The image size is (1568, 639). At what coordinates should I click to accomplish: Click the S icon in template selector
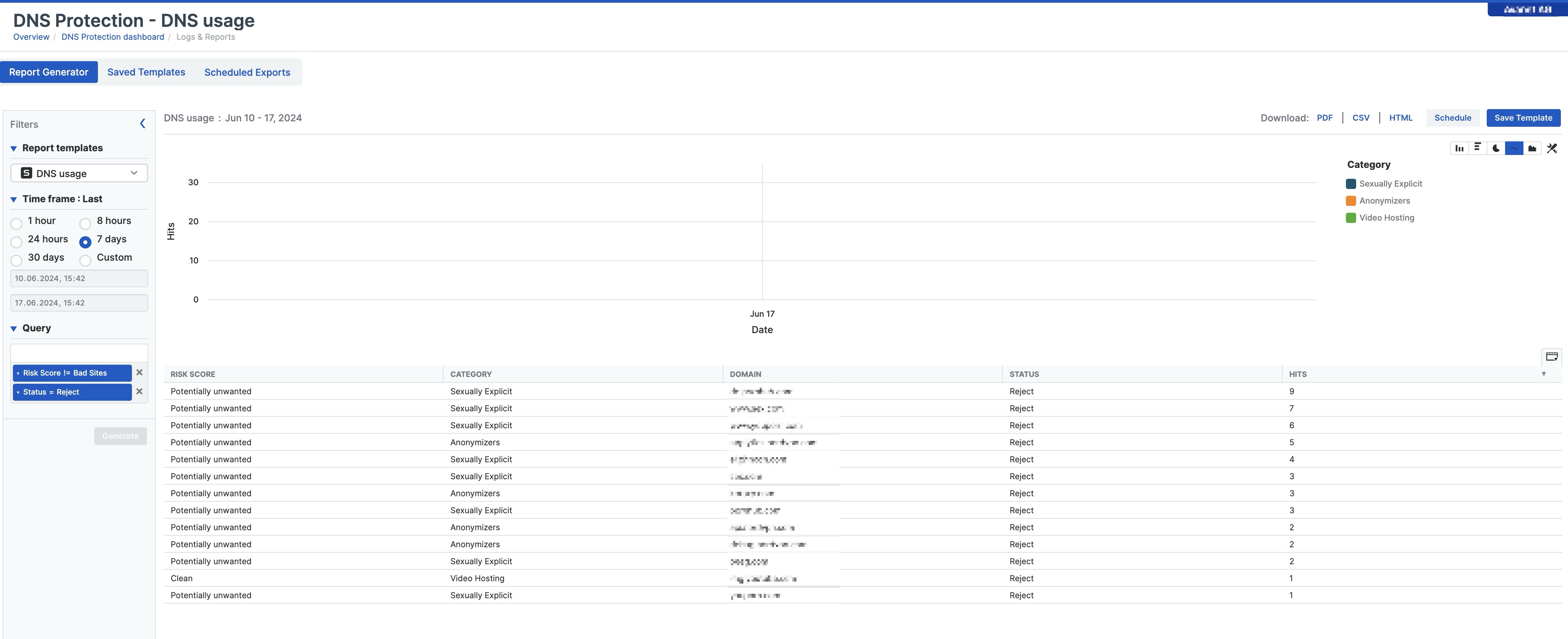tap(26, 173)
